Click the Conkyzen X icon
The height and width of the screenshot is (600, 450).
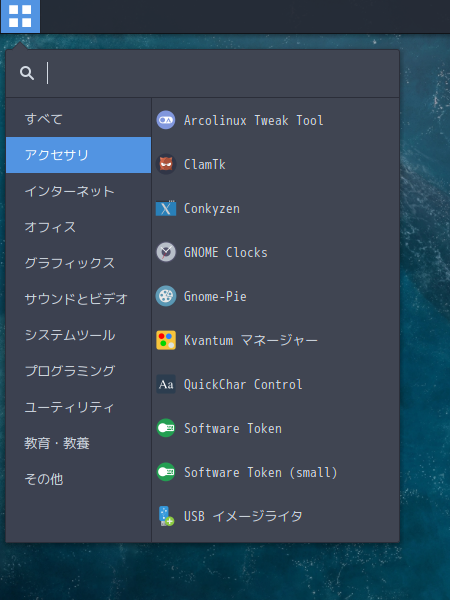[x=166, y=208]
